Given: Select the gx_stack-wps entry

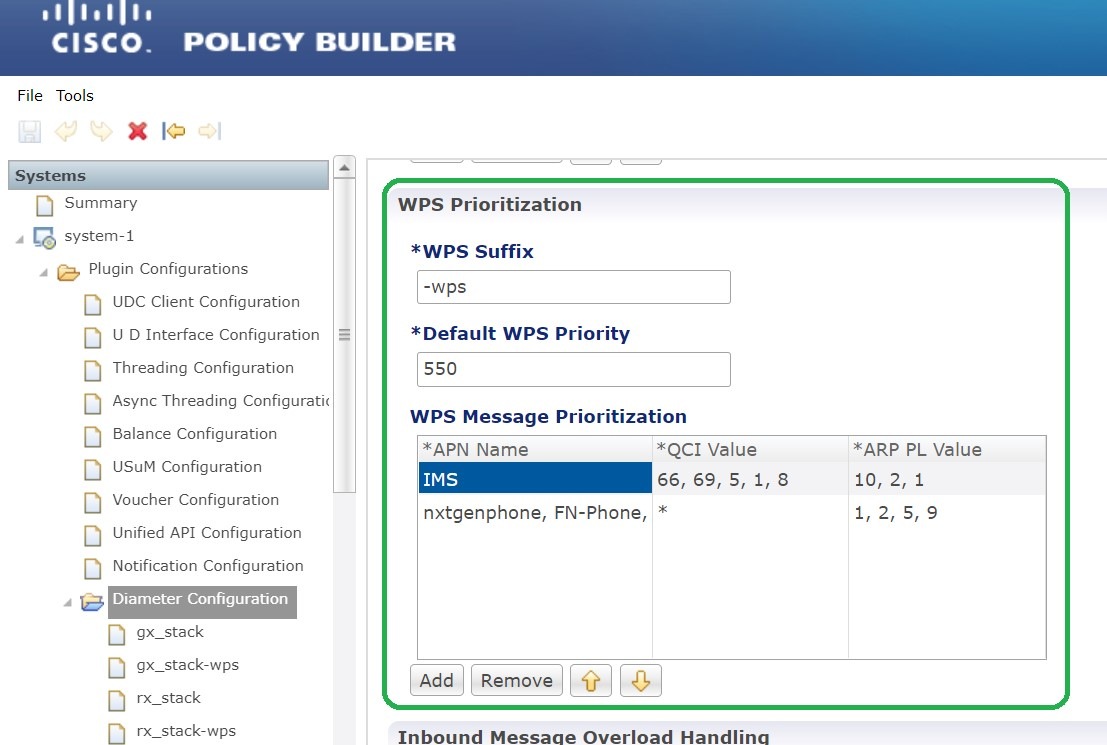Looking at the screenshot, I should [188, 665].
